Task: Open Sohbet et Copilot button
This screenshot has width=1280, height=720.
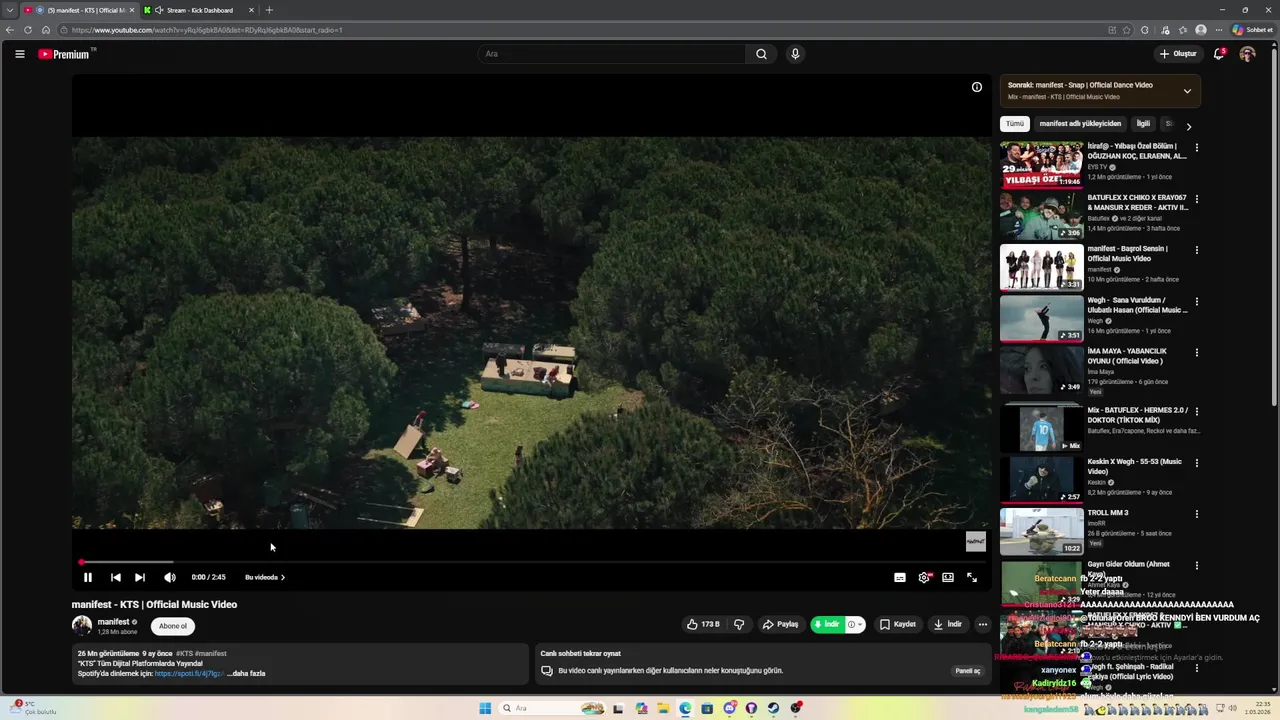Action: (1252, 30)
